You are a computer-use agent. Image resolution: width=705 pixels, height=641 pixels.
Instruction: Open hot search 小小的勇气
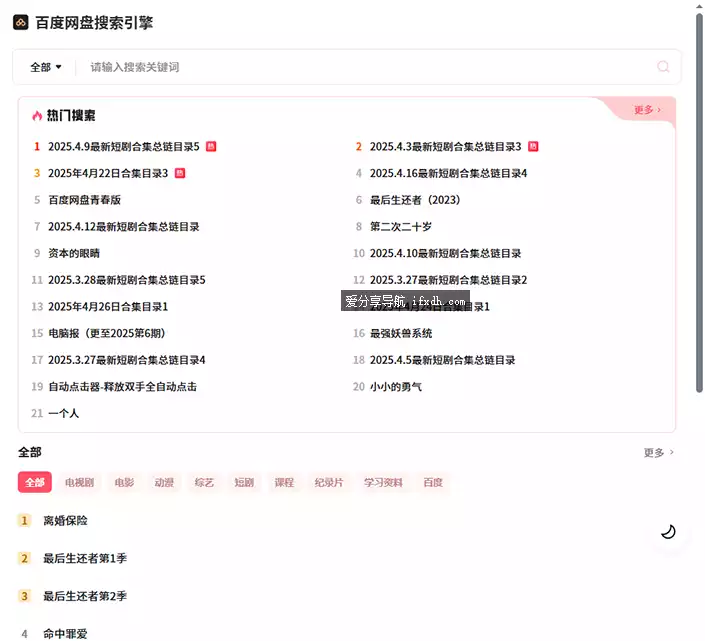tap(396, 387)
